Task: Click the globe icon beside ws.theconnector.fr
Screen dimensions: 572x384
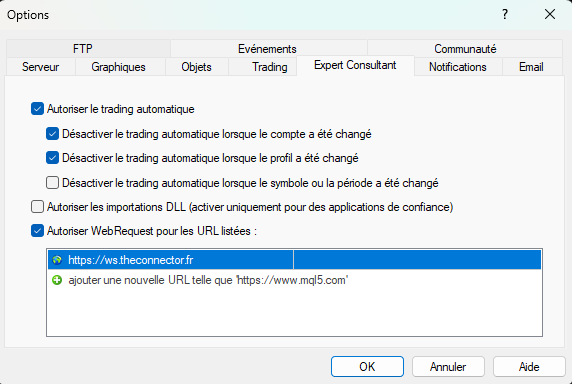Action: (x=57, y=260)
